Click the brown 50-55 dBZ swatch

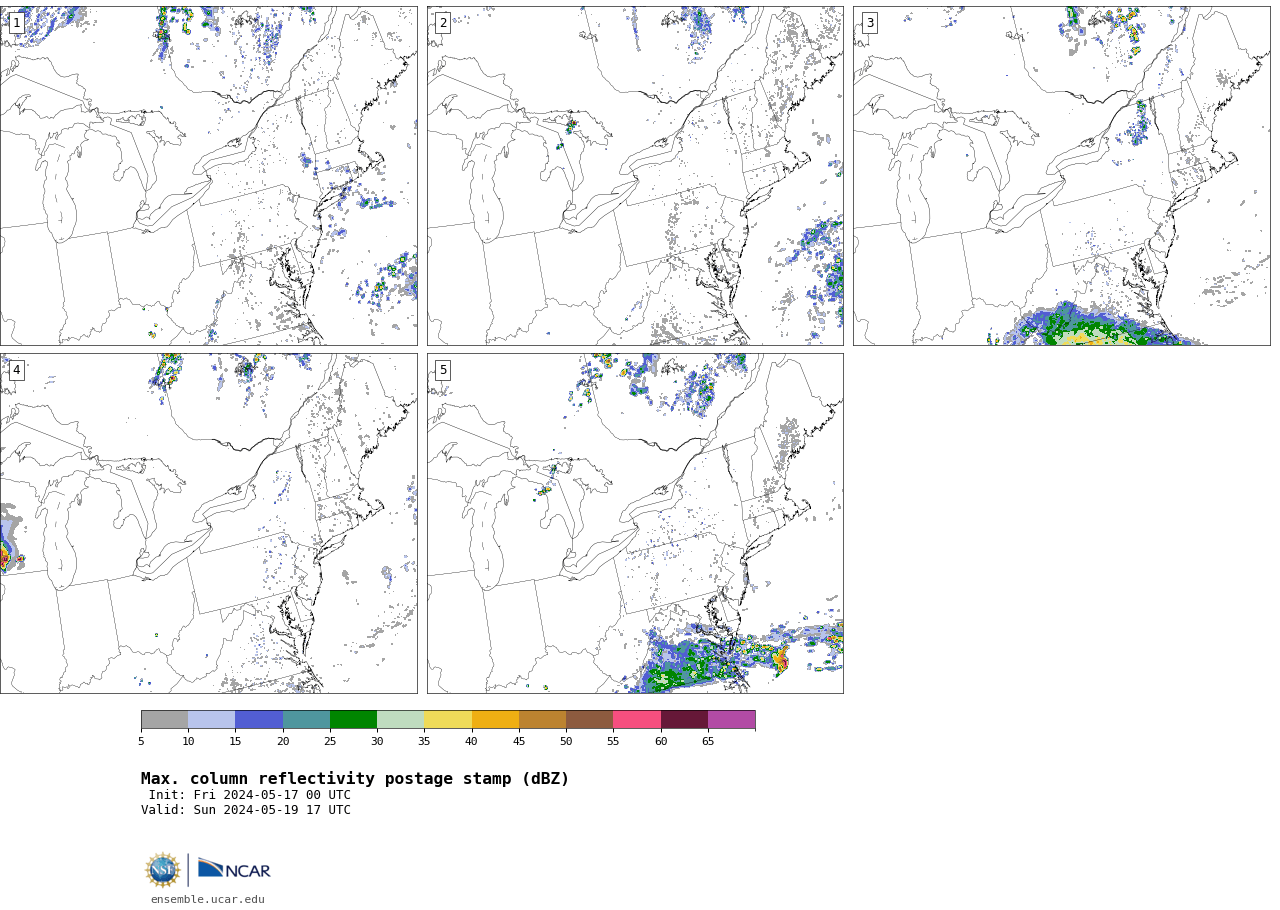[x=589, y=720]
